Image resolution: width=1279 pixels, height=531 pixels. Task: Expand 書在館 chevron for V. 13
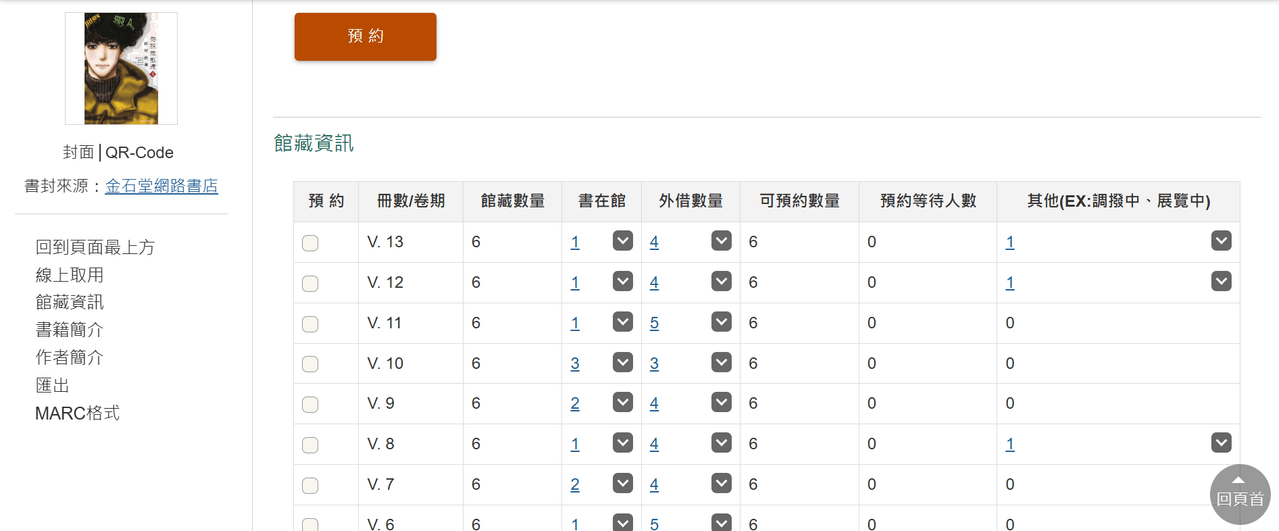click(623, 241)
